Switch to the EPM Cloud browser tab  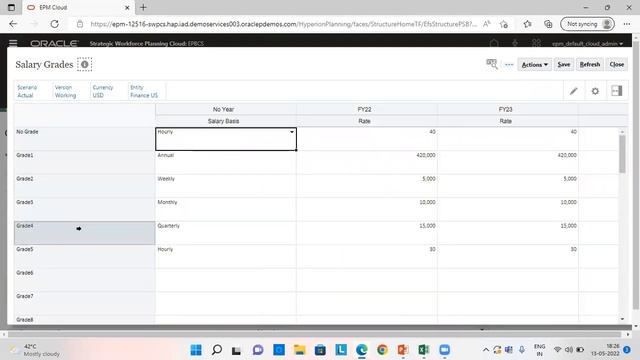click(x=78, y=7)
